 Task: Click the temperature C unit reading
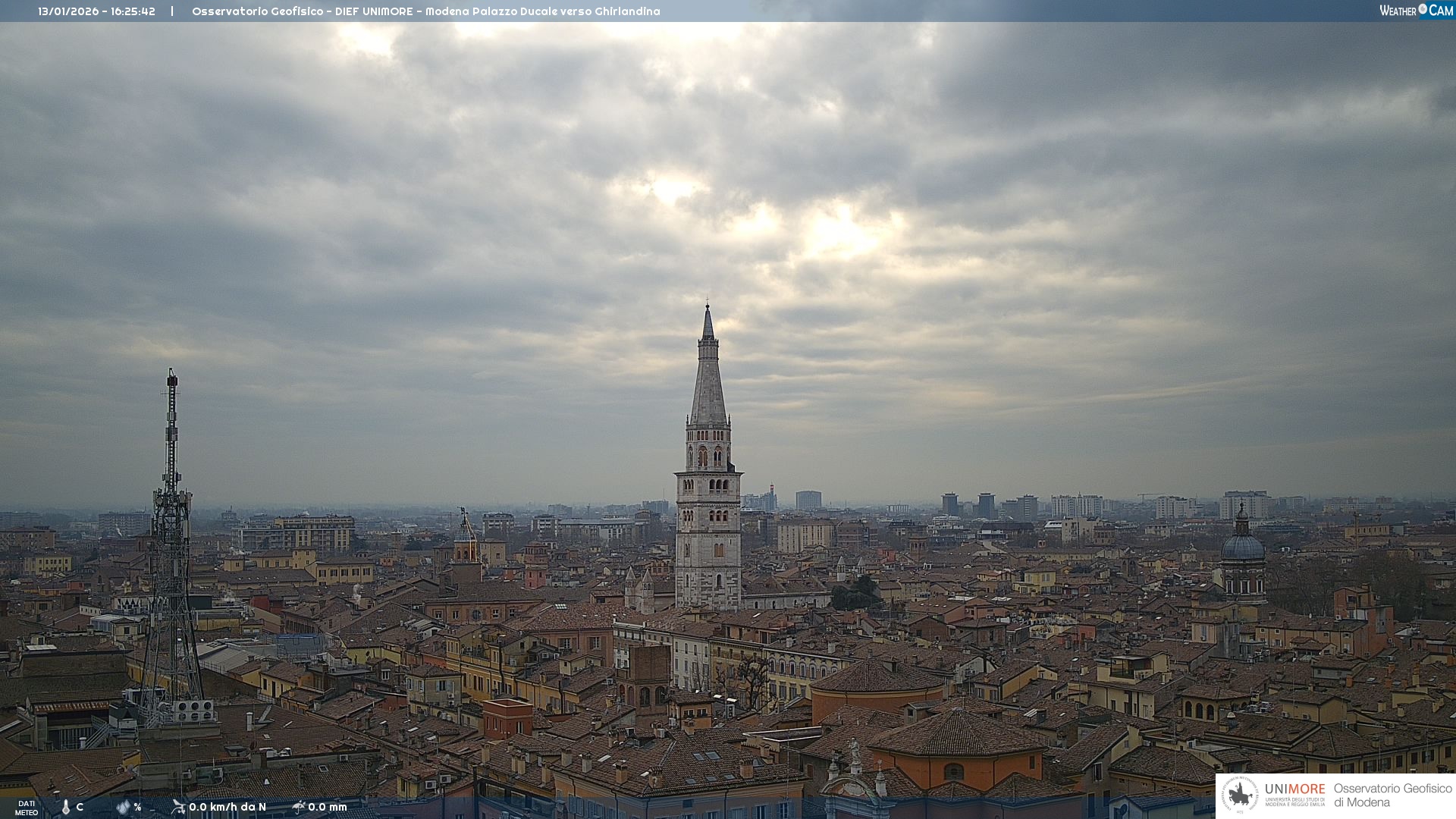(x=80, y=807)
